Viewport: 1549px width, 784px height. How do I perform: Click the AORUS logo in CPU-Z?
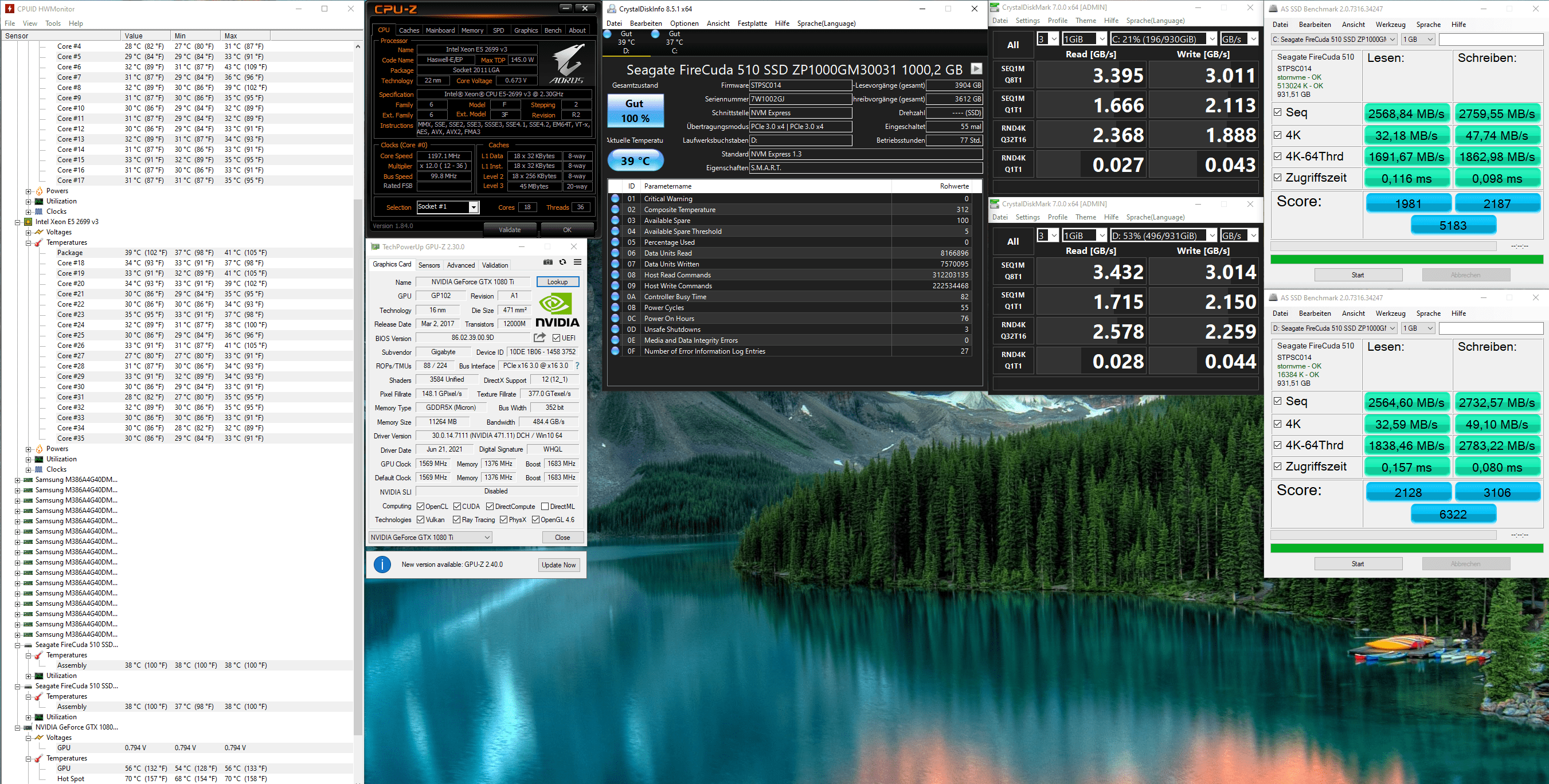567,64
